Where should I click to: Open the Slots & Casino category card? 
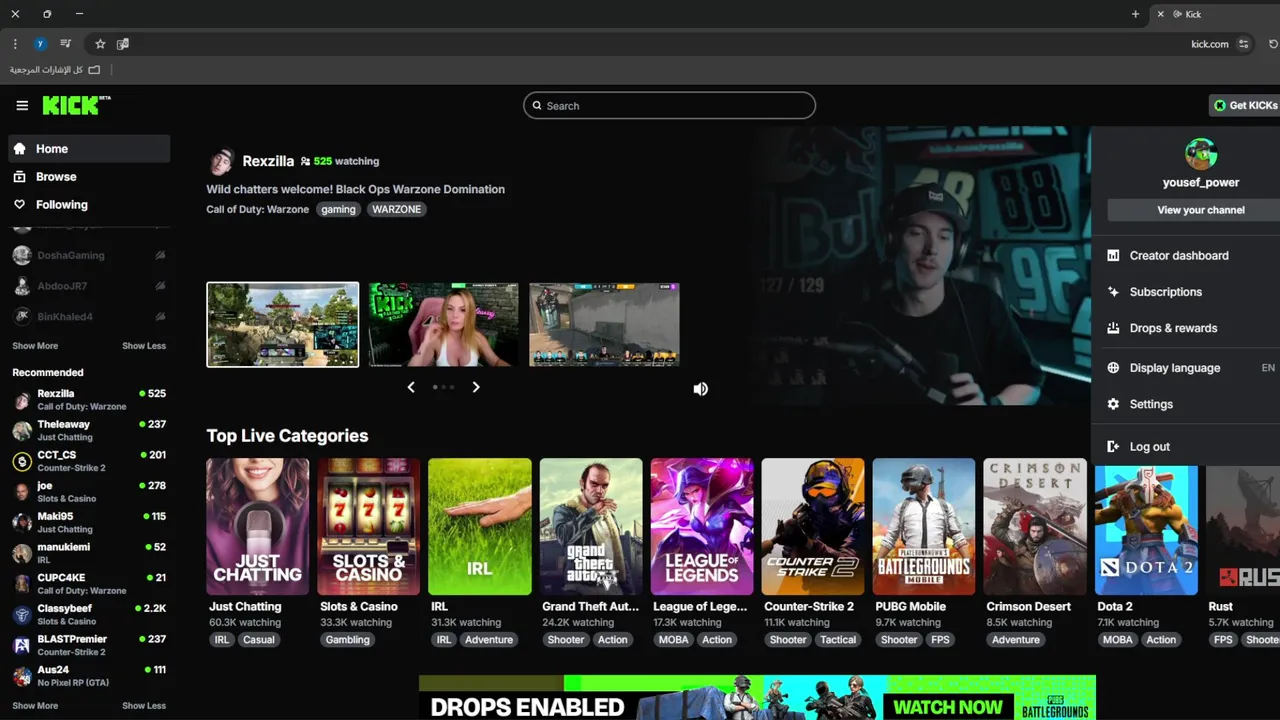[x=369, y=527]
